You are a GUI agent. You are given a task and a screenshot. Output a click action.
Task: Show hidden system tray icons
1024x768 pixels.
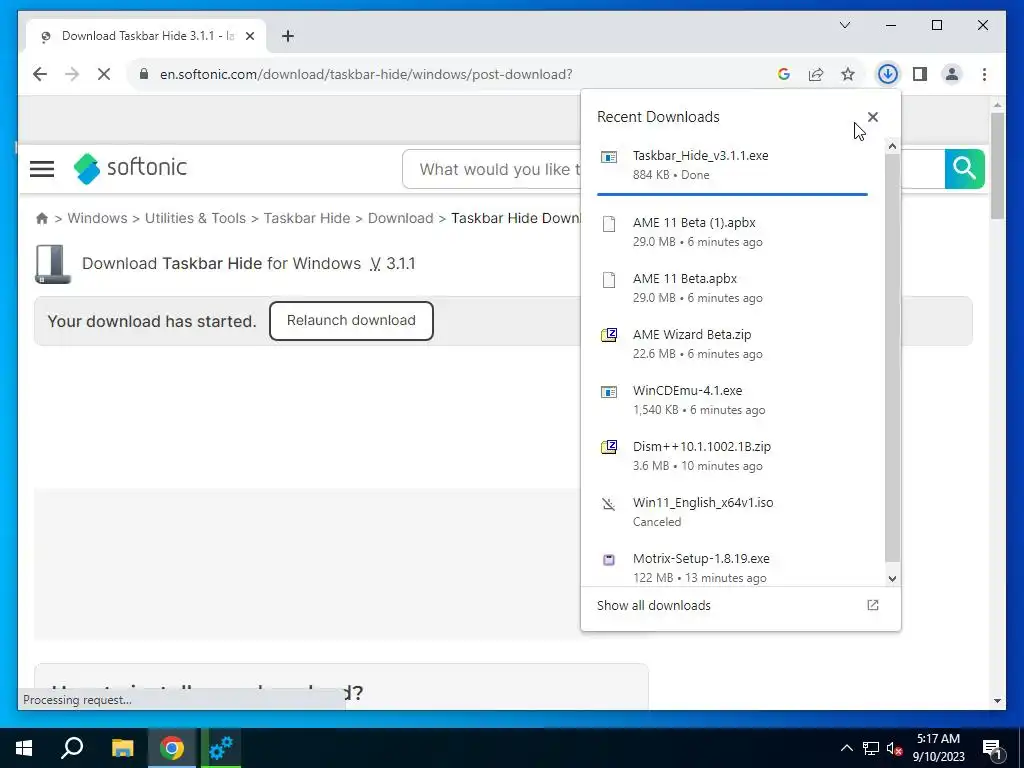(846, 748)
